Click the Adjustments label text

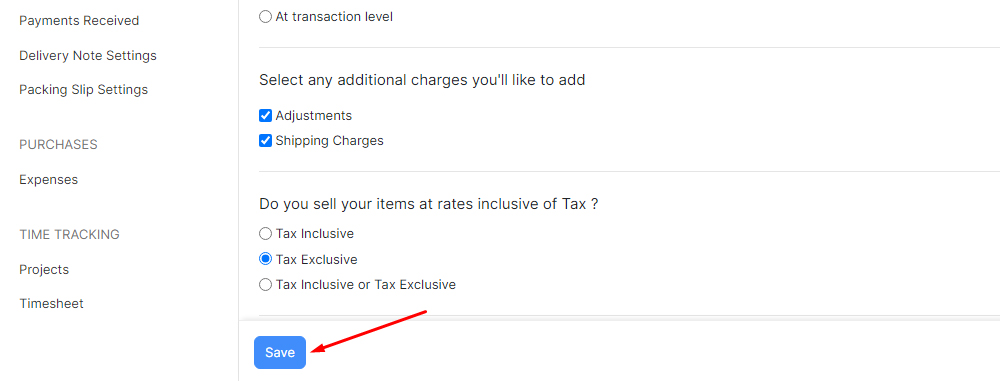click(x=314, y=116)
